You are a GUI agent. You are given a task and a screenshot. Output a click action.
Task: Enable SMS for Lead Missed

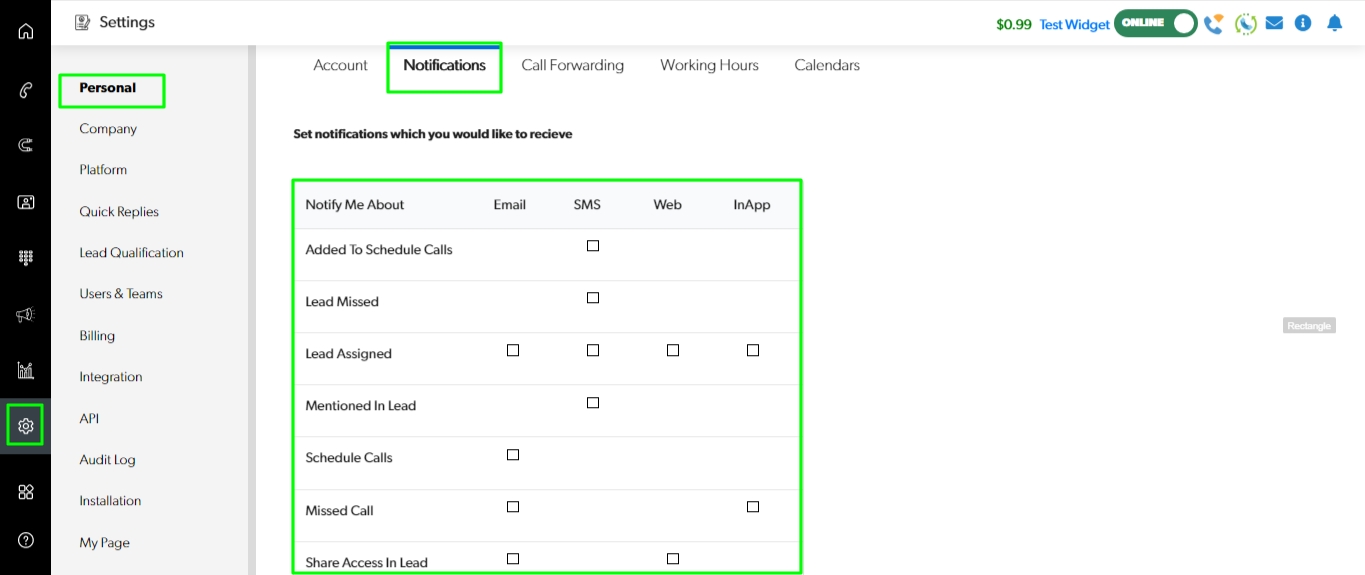point(593,298)
